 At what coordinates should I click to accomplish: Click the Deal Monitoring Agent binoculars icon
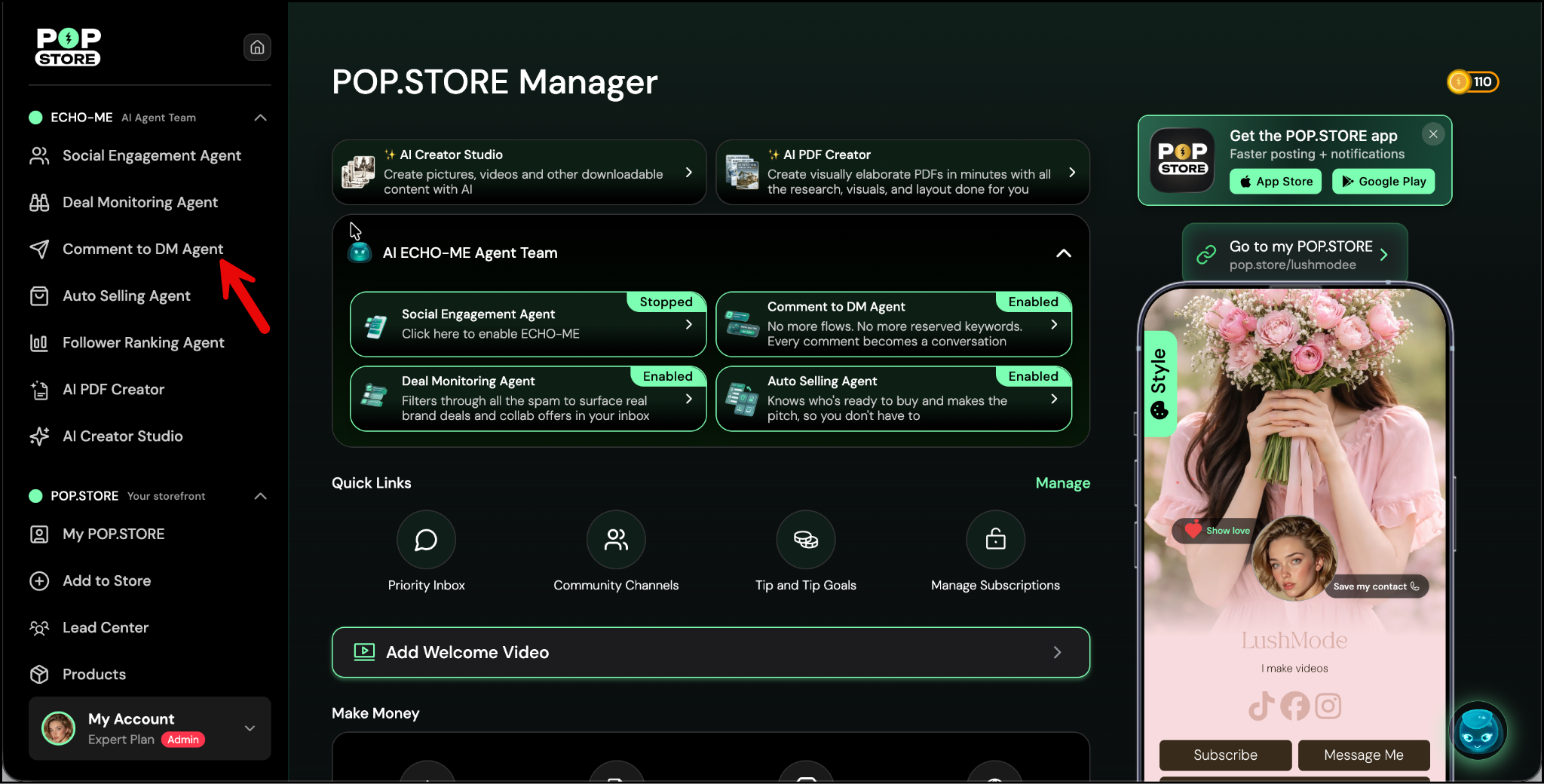[39, 202]
